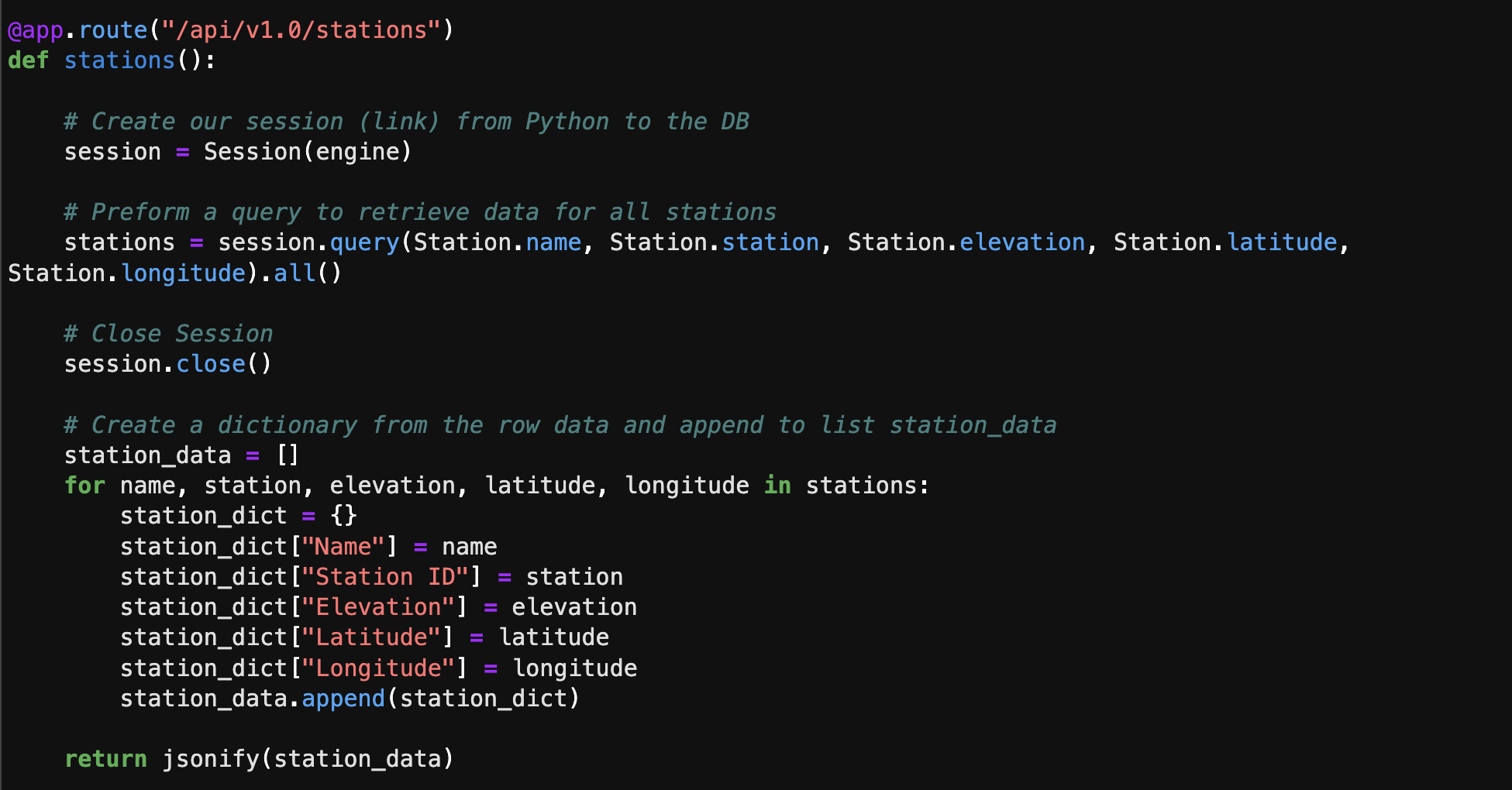Click the "Station ID" dictionary key string
The image size is (1512, 790).
tap(386, 575)
